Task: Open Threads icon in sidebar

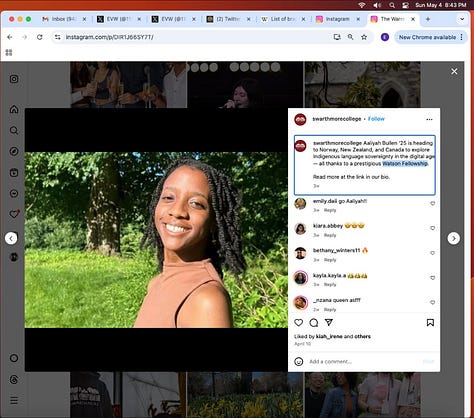Action: 14,379
